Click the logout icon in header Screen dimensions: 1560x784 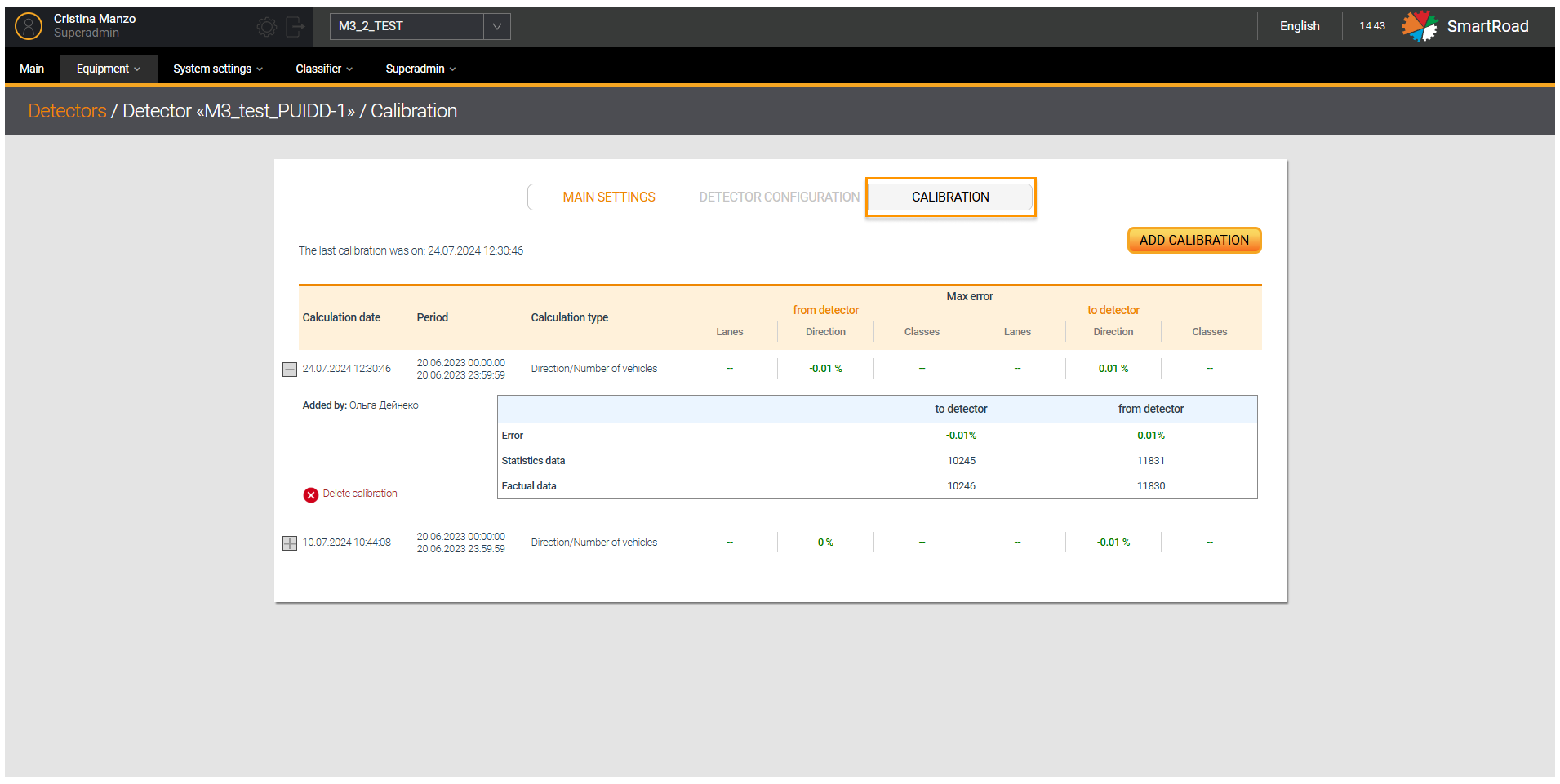point(296,27)
